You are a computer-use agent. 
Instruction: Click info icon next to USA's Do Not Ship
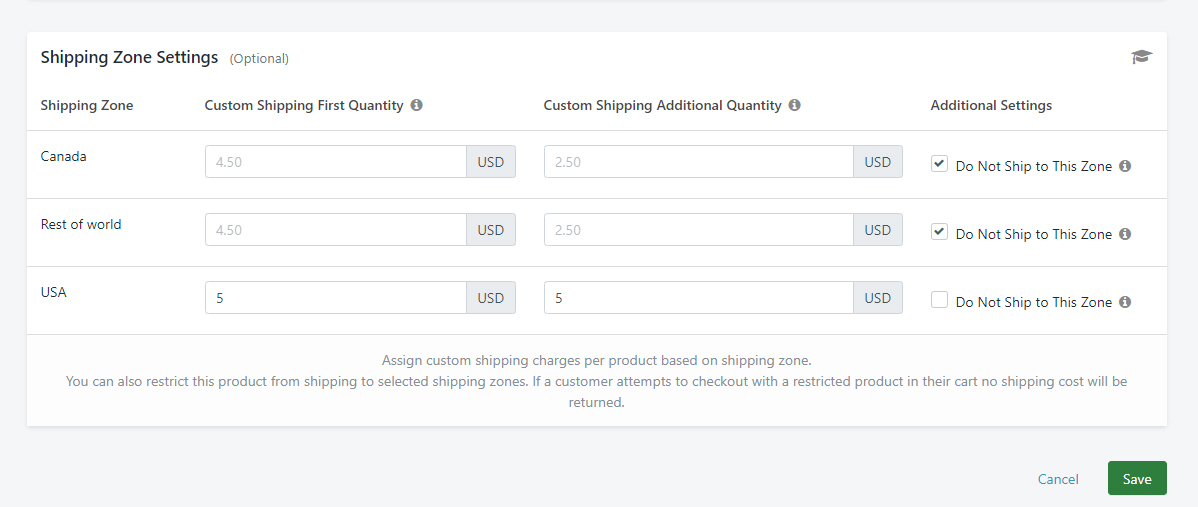(1125, 302)
